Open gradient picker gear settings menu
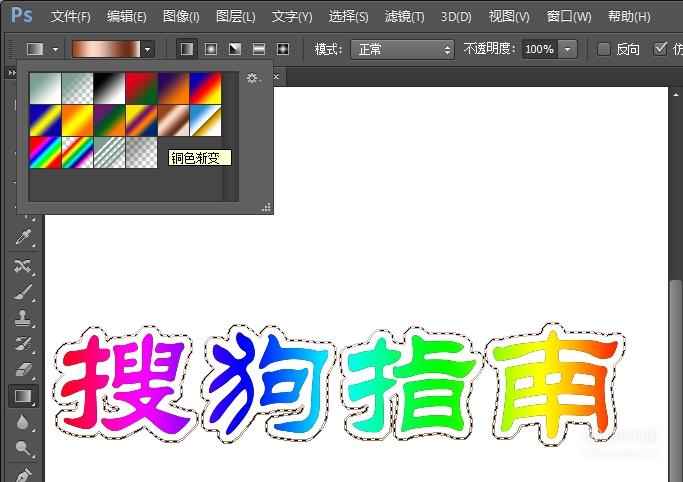The height and width of the screenshot is (482, 683). coord(254,78)
